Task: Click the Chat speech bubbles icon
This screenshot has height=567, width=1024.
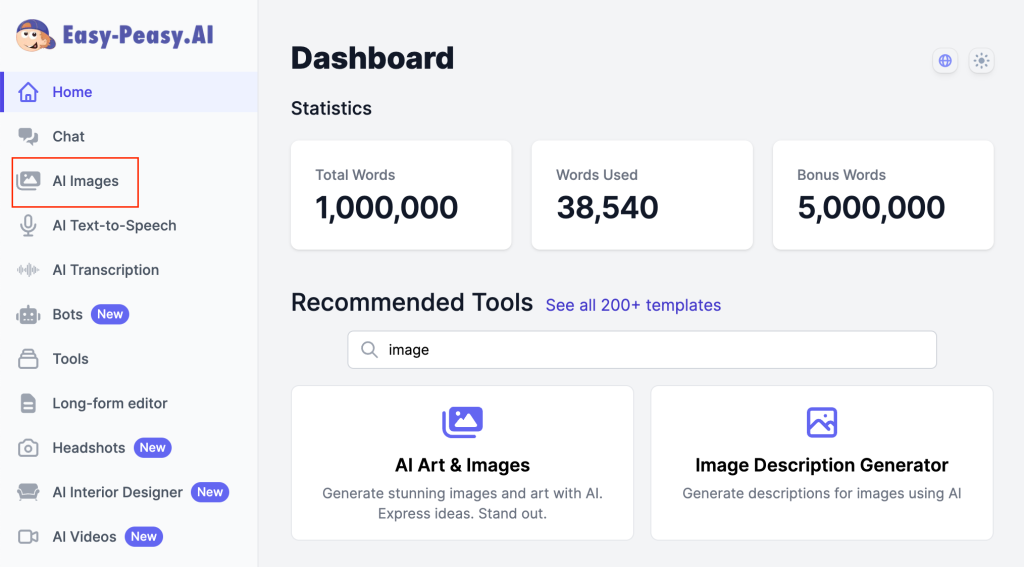Action: (x=28, y=137)
